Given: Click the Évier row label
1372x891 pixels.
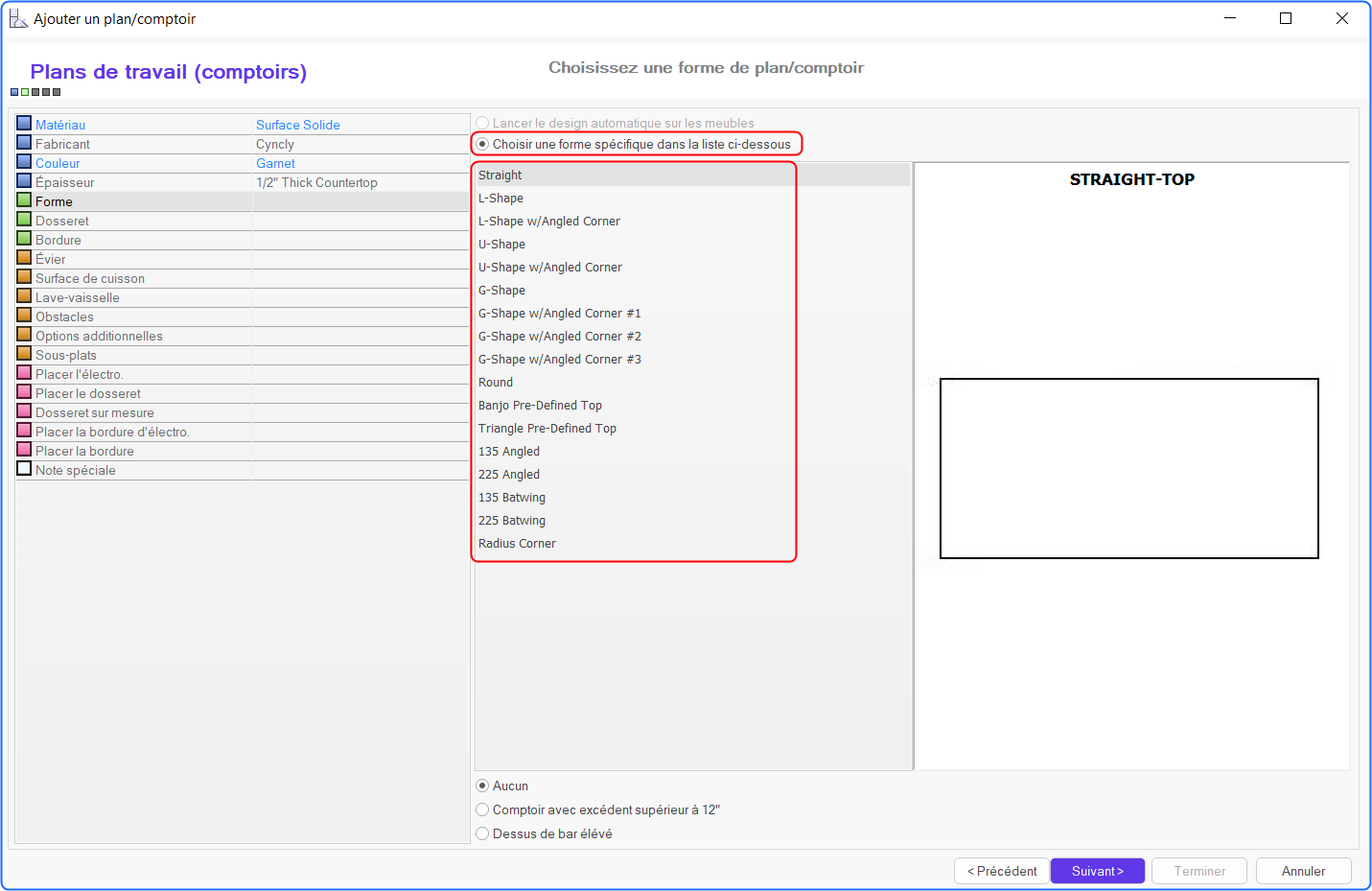Looking at the screenshot, I should coord(51,259).
